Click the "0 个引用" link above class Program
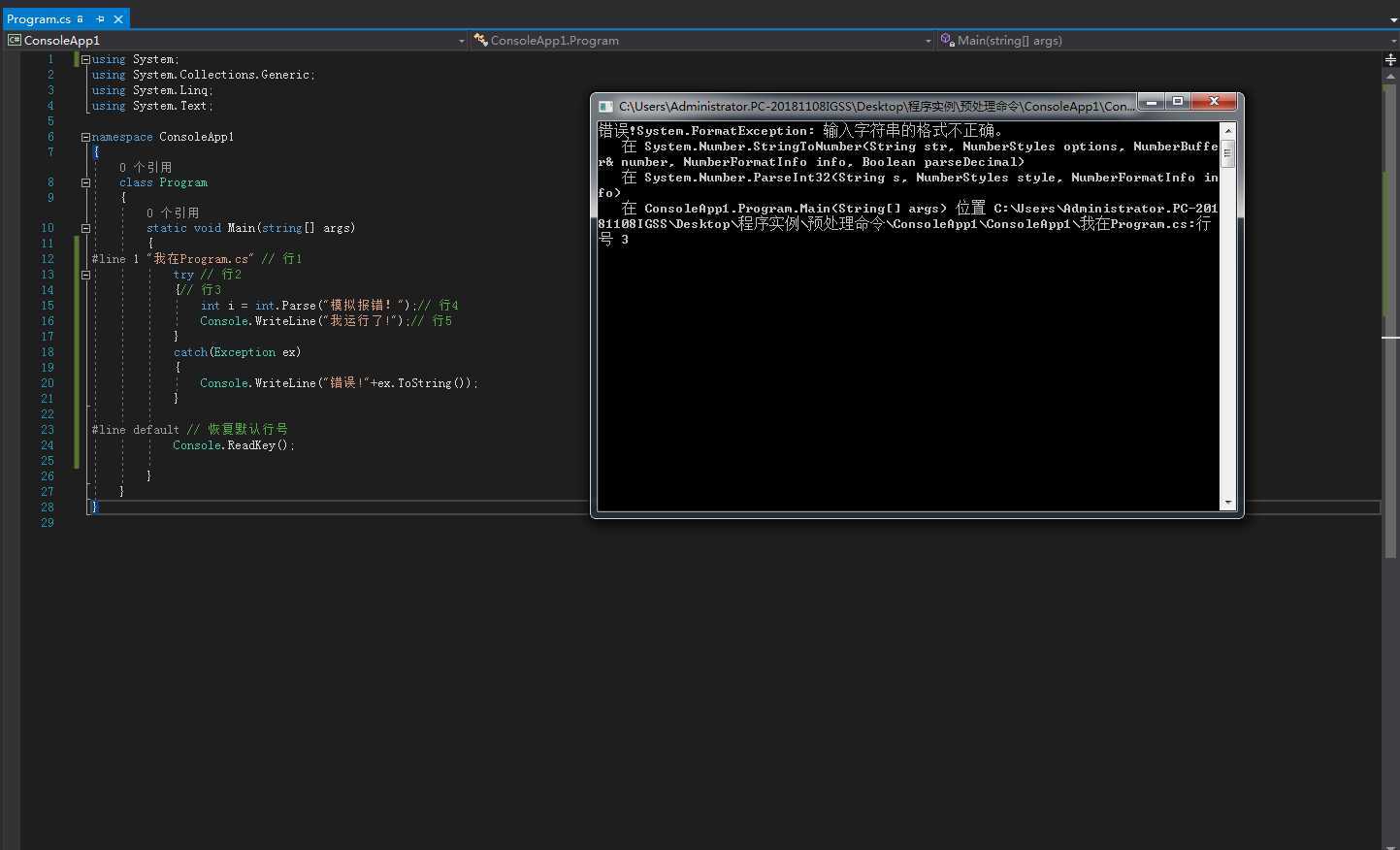Image resolution: width=1400 pixels, height=850 pixels. pos(146,167)
